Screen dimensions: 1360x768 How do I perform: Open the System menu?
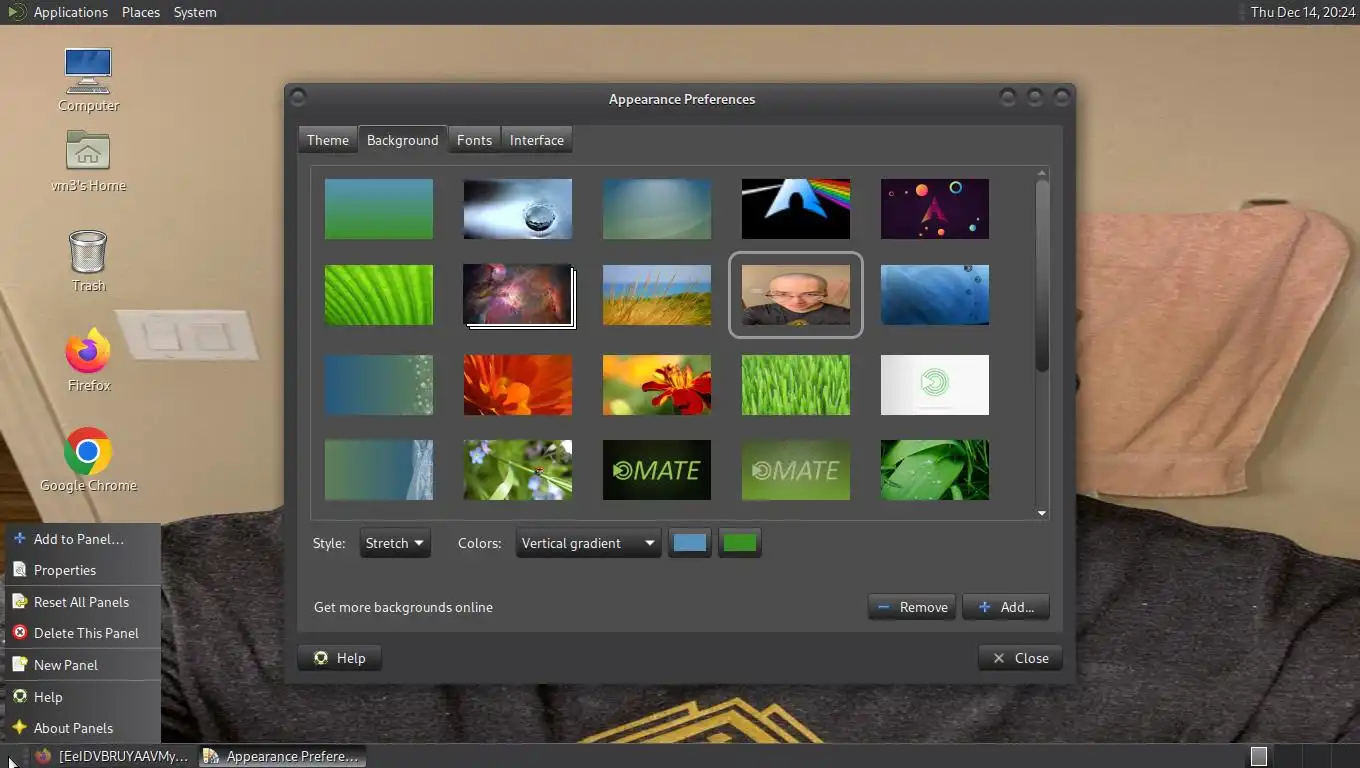(195, 12)
